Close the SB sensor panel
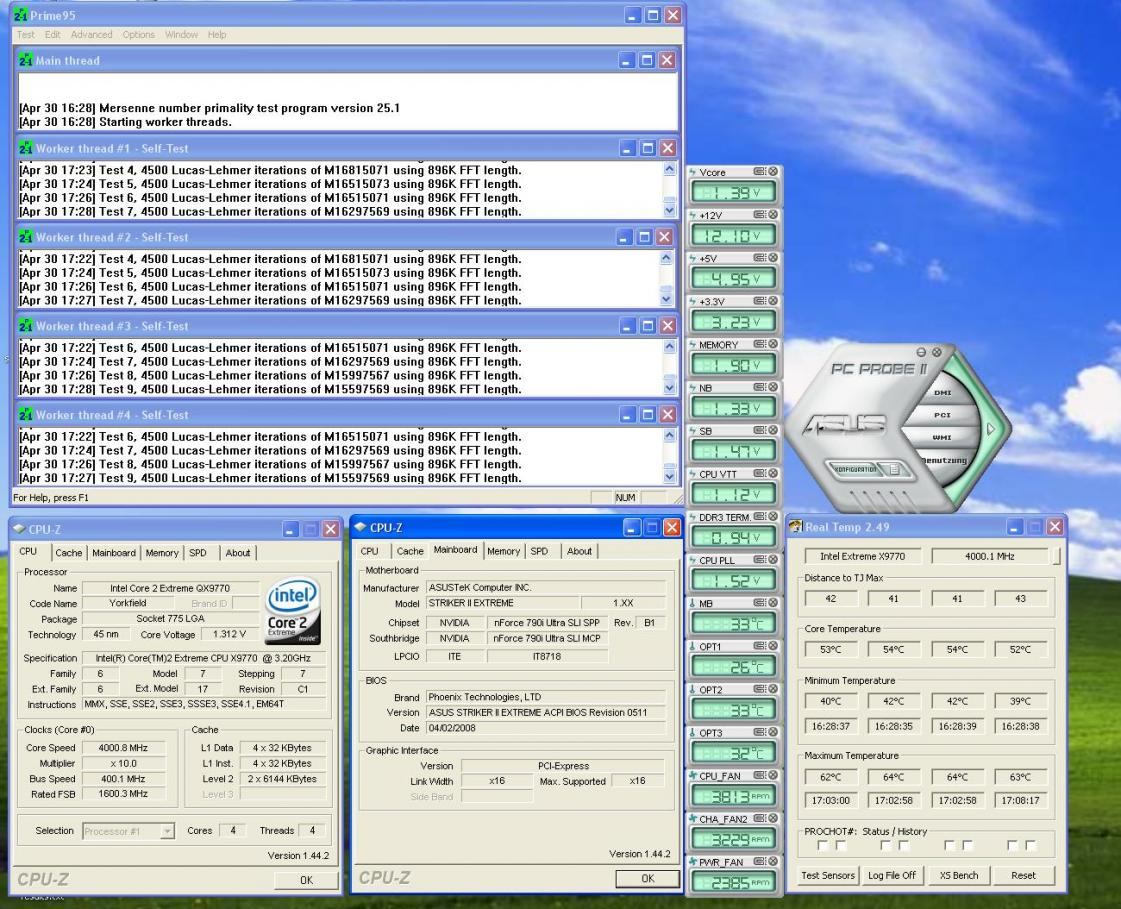Viewport: 1121px width, 909px height. [773, 431]
